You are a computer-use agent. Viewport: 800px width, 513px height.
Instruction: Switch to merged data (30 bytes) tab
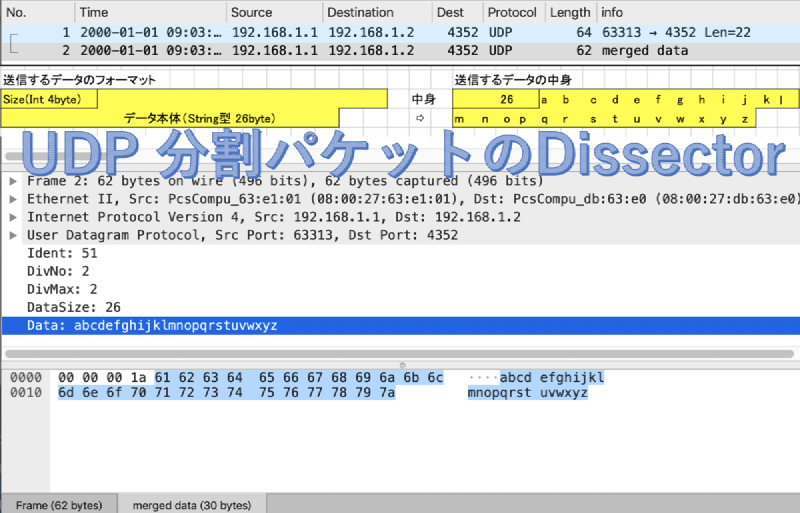pyautogui.click(x=192, y=504)
